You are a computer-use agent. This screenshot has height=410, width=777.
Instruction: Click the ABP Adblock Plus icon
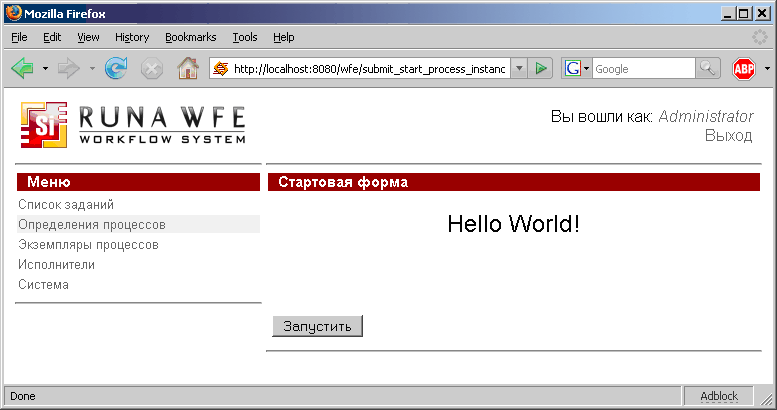tap(744, 68)
